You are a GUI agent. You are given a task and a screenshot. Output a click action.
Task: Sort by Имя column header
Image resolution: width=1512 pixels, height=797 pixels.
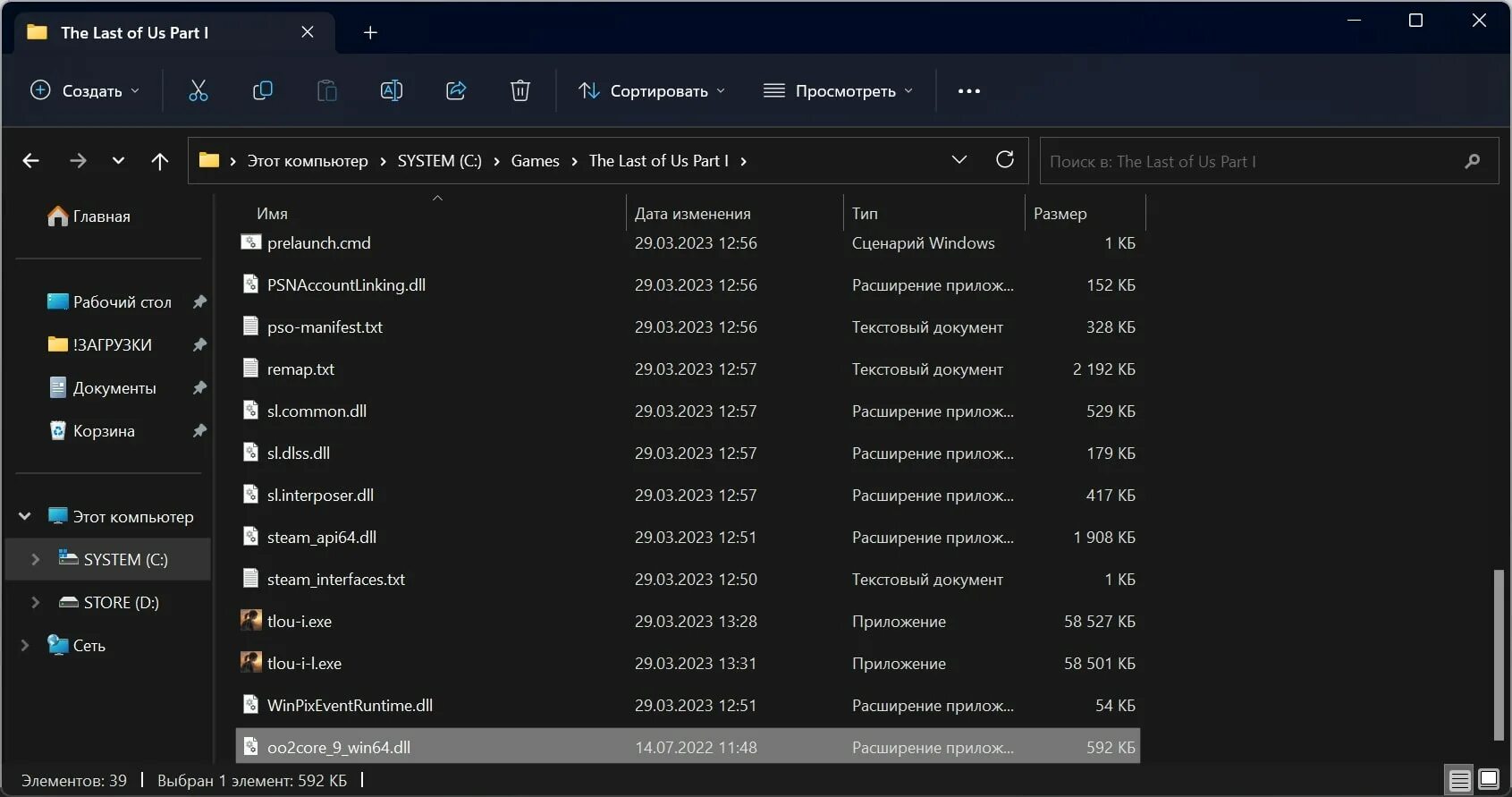coord(272,213)
